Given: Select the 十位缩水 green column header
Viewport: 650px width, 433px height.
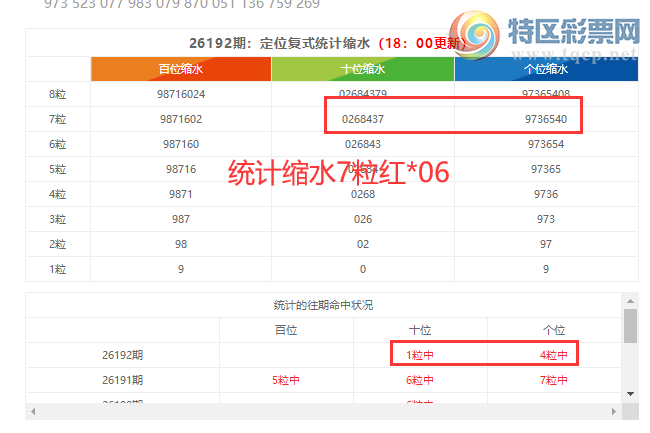Looking at the screenshot, I should click(x=363, y=69).
